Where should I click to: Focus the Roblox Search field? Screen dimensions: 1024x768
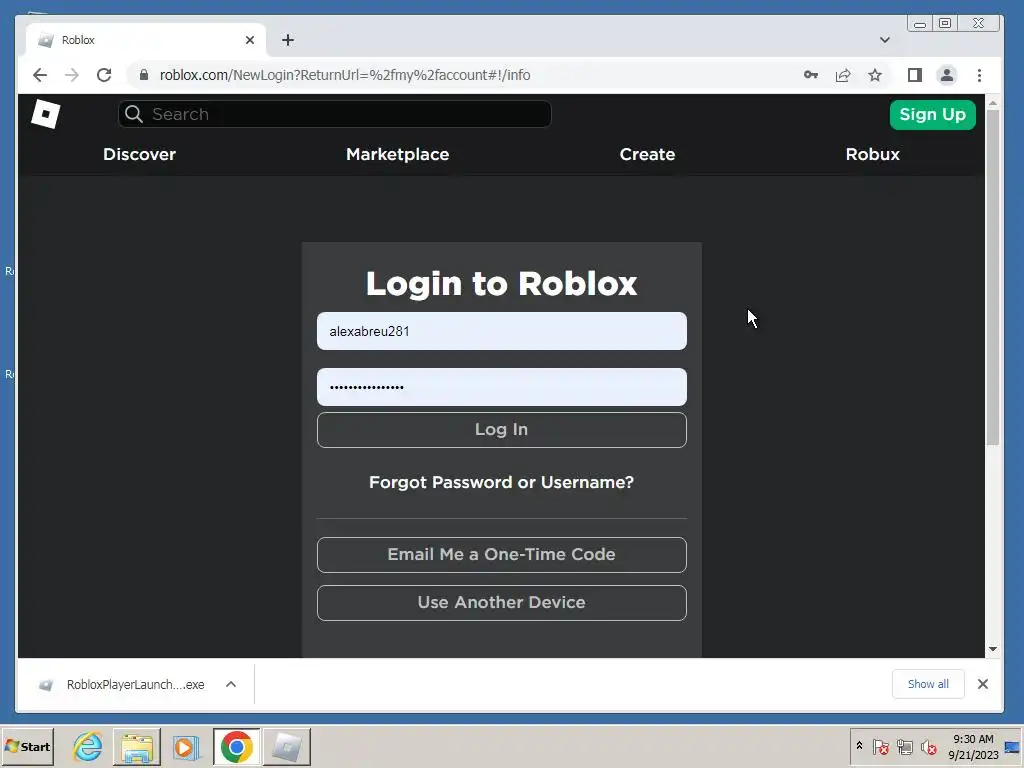[x=334, y=114]
